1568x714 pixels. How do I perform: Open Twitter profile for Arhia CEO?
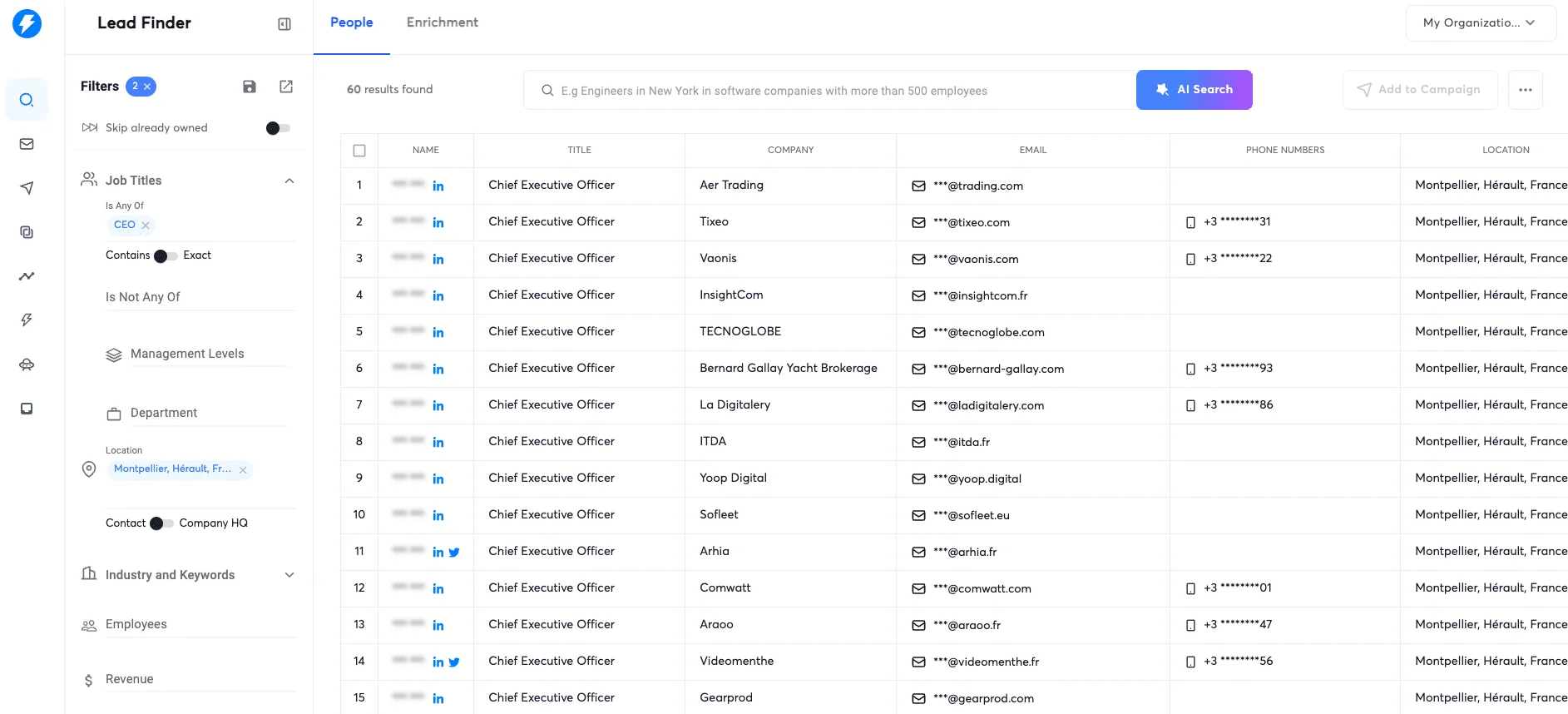454,552
